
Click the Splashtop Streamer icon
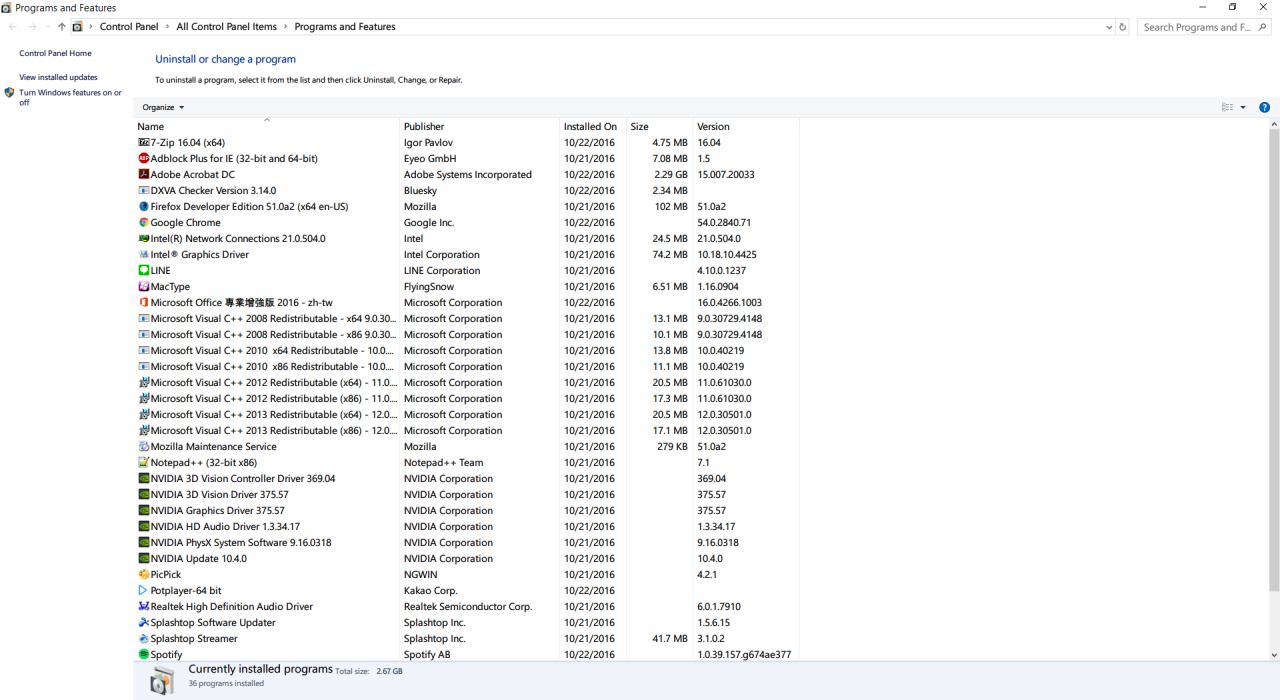pos(143,639)
